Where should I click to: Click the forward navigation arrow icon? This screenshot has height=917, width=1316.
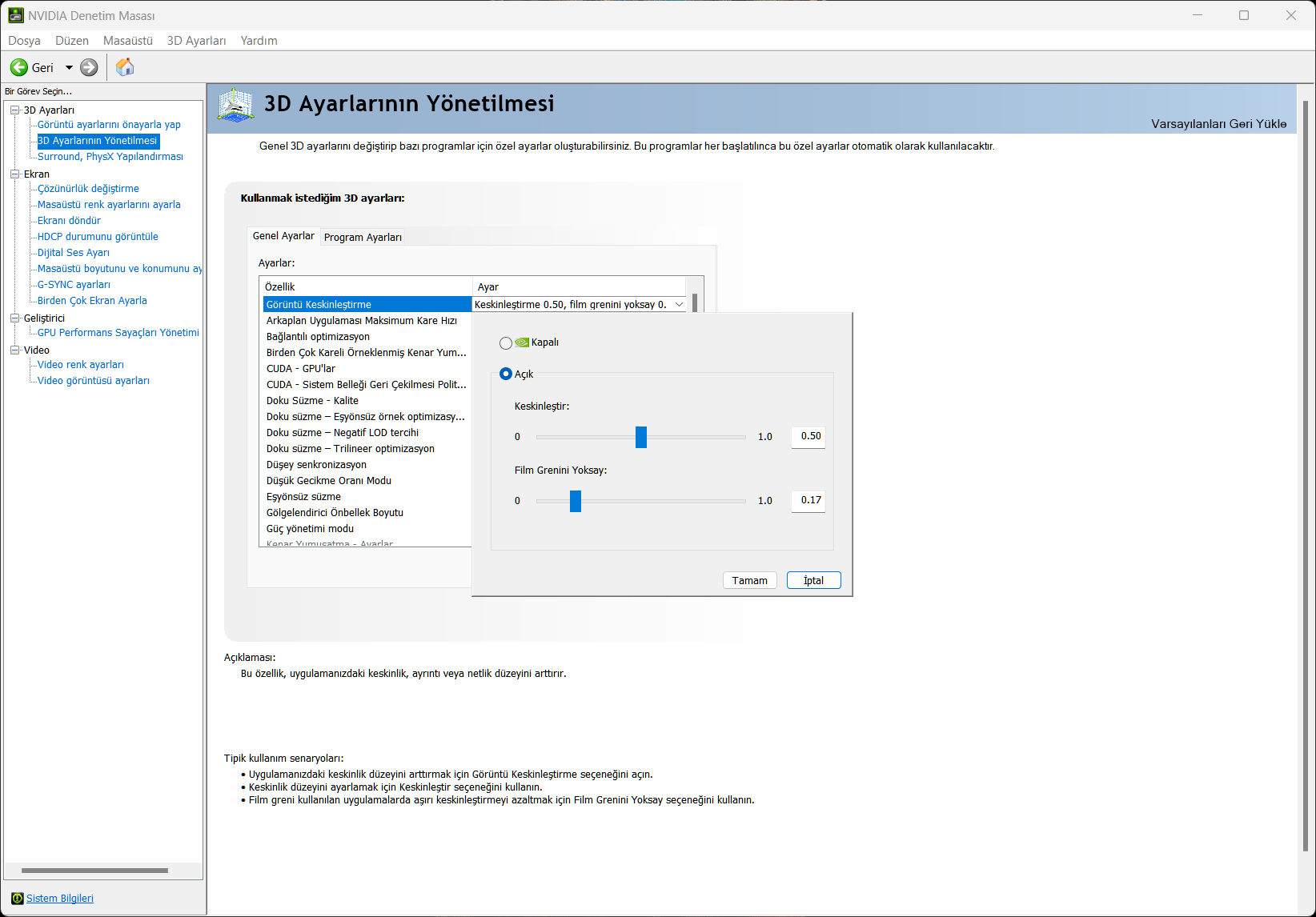tap(89, 67)
